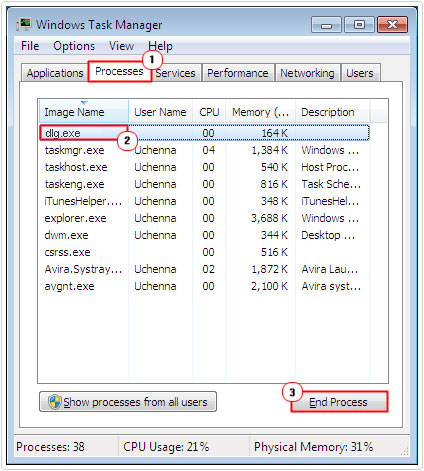Open the Networking tab
Viewport: 424px width, 471px height.
[x=307, y=73]
